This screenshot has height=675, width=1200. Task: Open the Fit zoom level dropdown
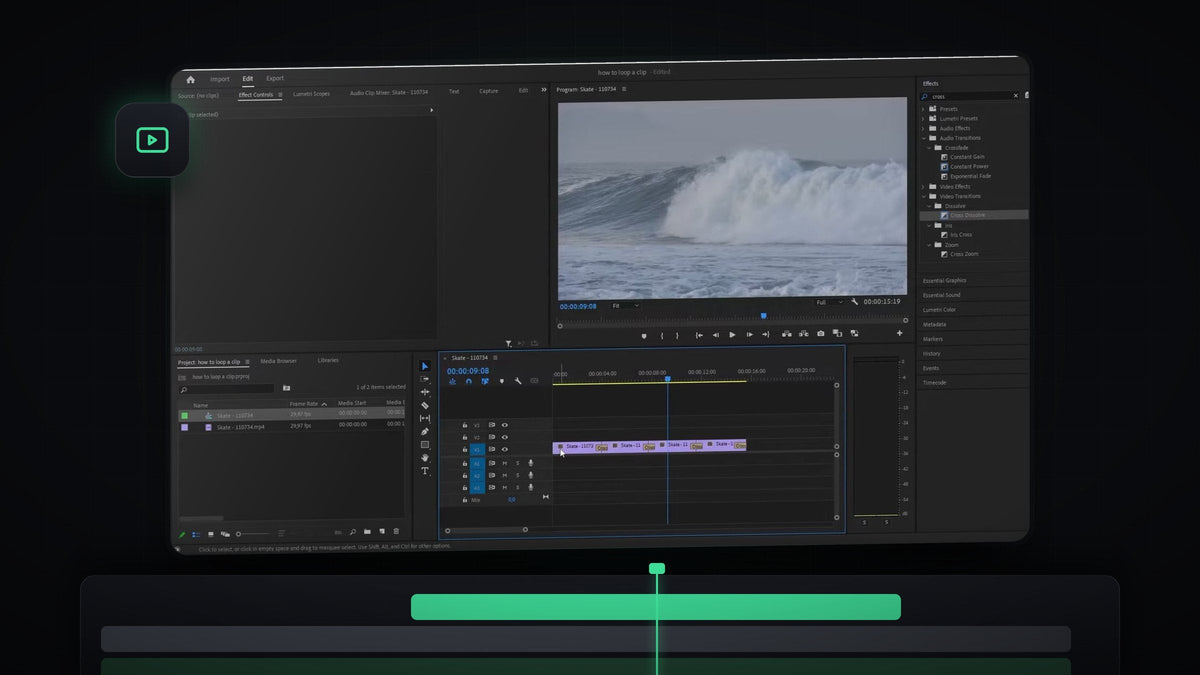[625, 305]
